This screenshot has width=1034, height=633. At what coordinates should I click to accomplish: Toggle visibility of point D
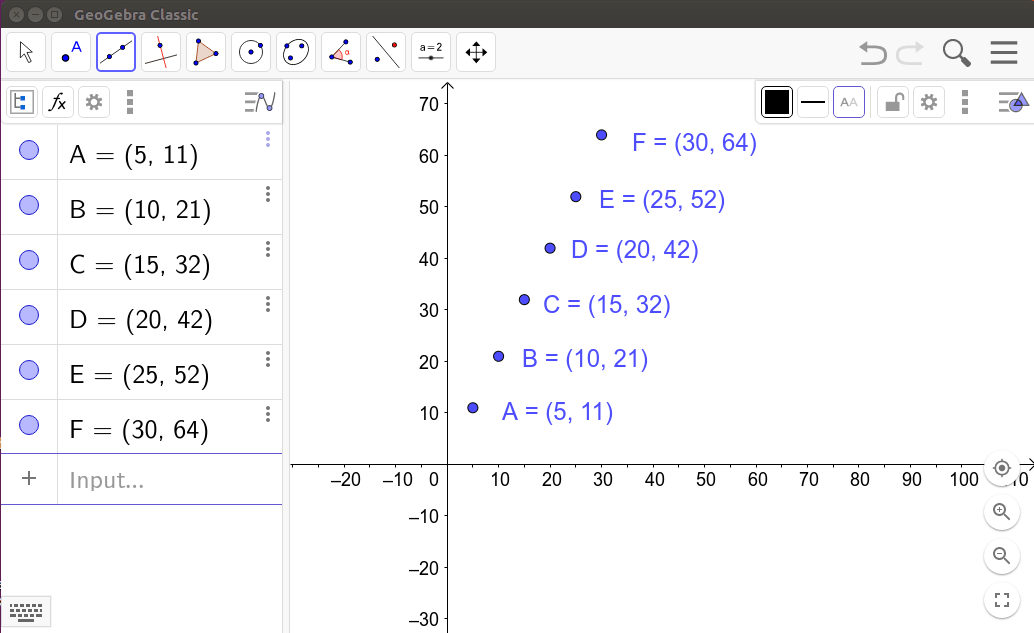(29, 316)
